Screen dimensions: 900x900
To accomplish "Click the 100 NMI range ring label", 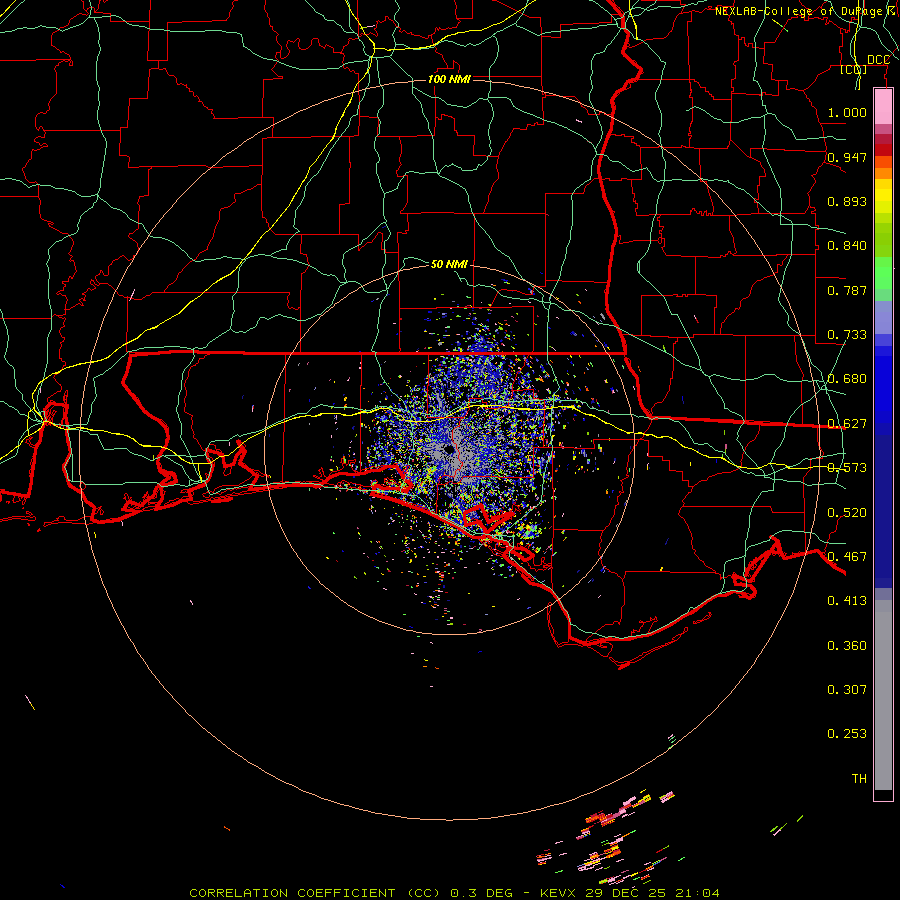I will click(449, 79).
